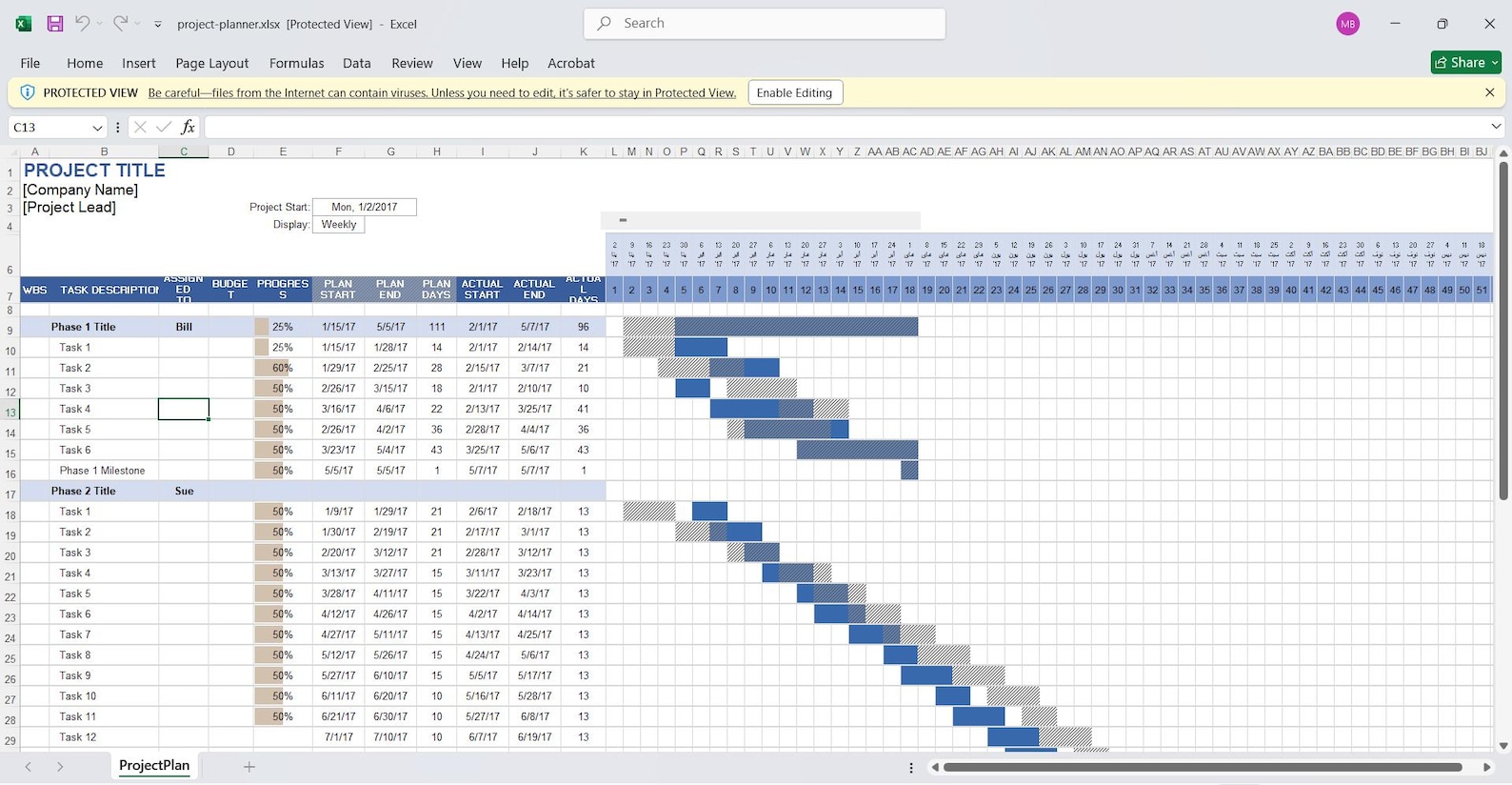This screenshot has width=1512, height=785.
Task: Click the formula bar Cancel X icon
Action: [140, 127]
